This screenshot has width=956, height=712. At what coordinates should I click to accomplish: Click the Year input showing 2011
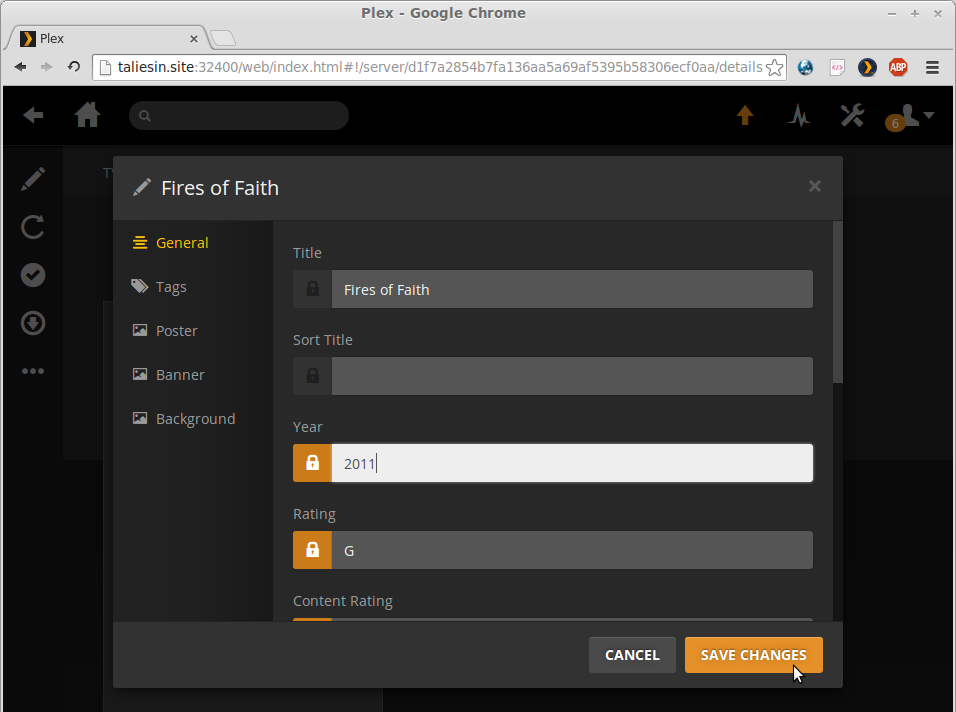point(572,463)
